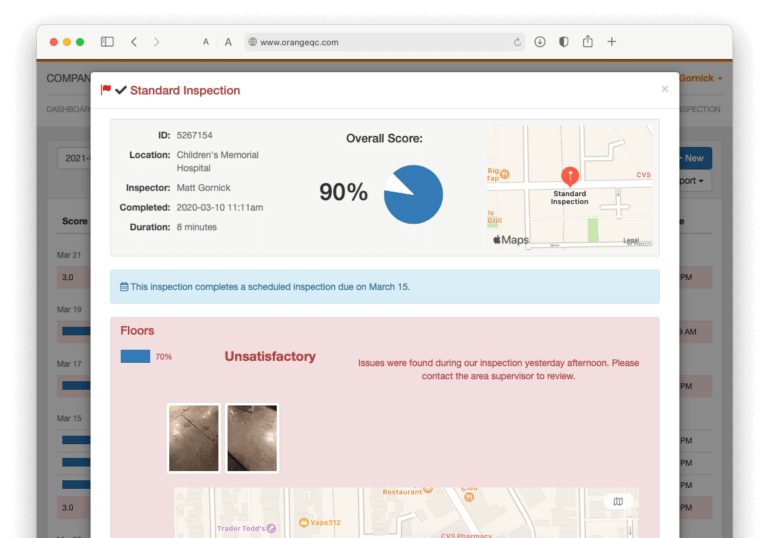Click the Floors 70% score bar
The width and height of the screenshot is (768, 538).
click(135, 356)
